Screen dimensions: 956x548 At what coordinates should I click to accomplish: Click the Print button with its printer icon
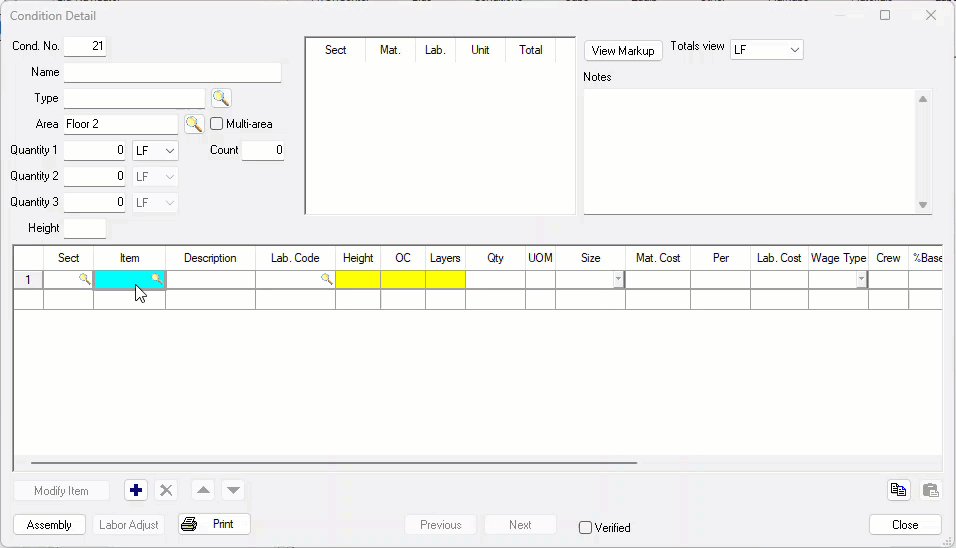click(214, 524)
